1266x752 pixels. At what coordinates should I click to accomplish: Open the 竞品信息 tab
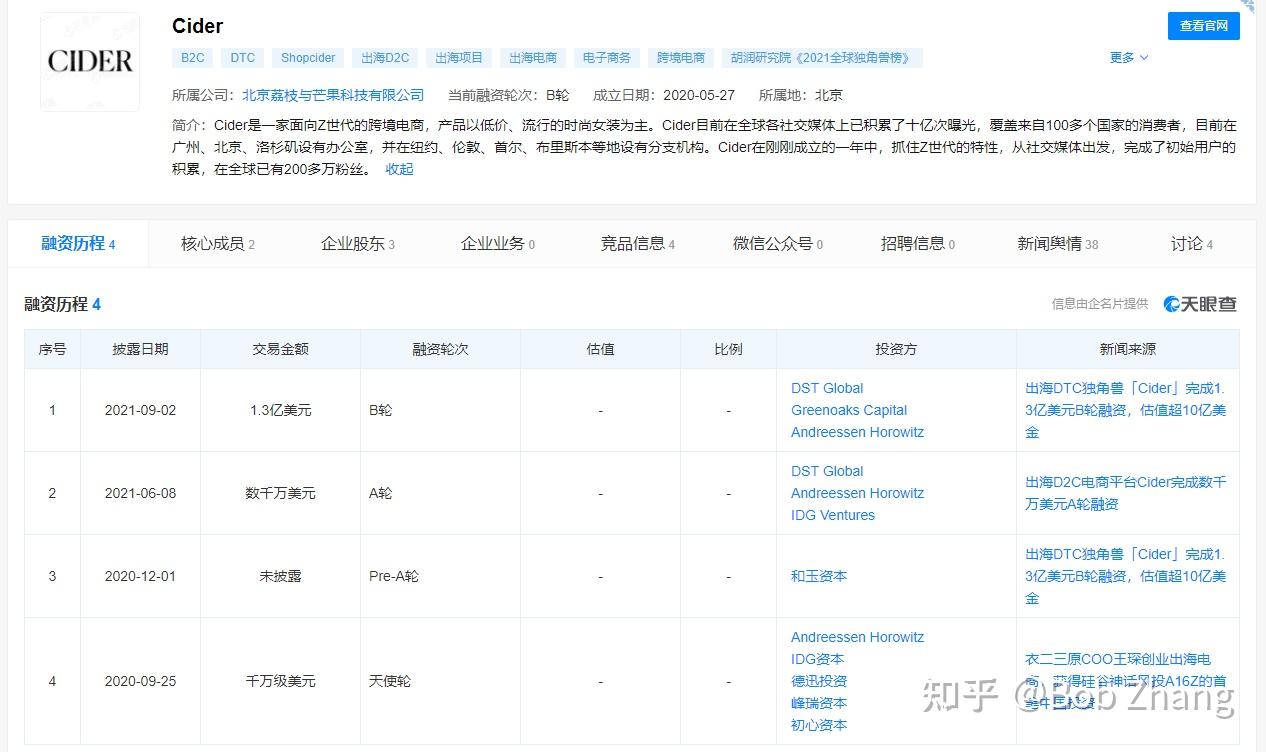coord(638,243)
